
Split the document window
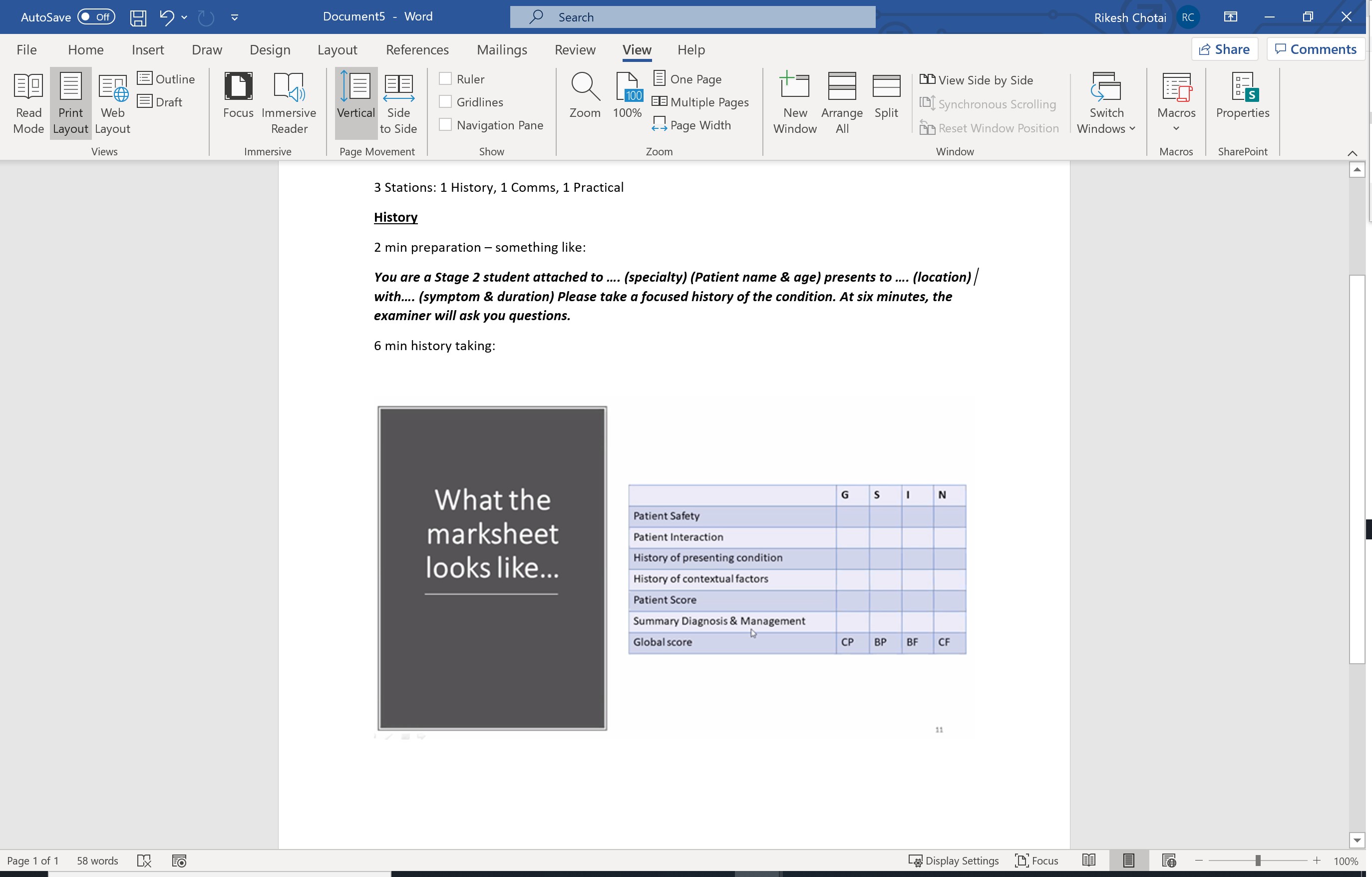pos(886,95)
